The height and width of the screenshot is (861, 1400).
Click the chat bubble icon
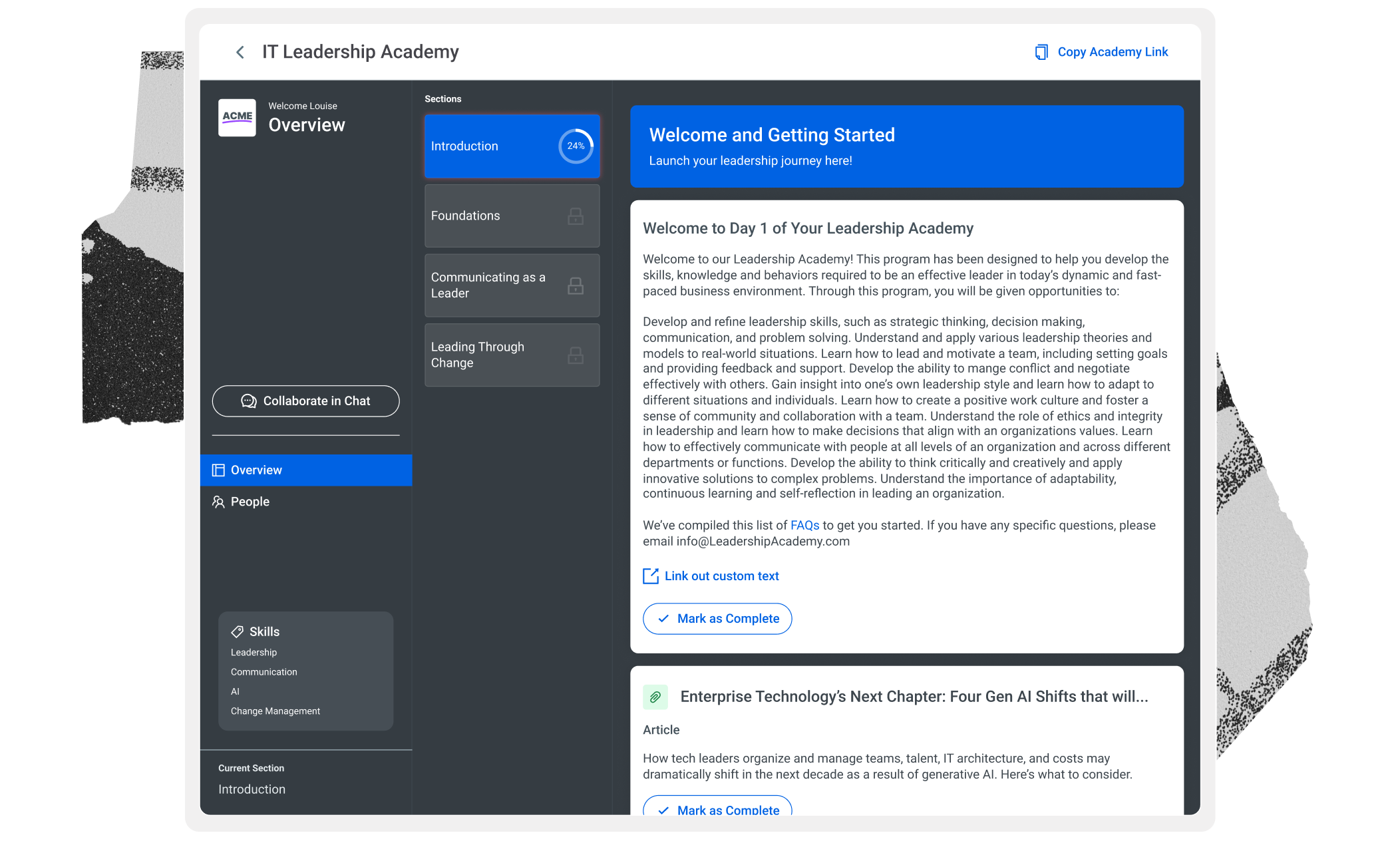point(248,401)
